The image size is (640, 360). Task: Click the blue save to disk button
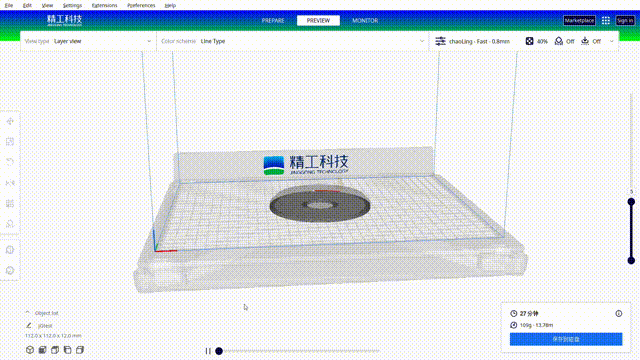tap(566, 339)
